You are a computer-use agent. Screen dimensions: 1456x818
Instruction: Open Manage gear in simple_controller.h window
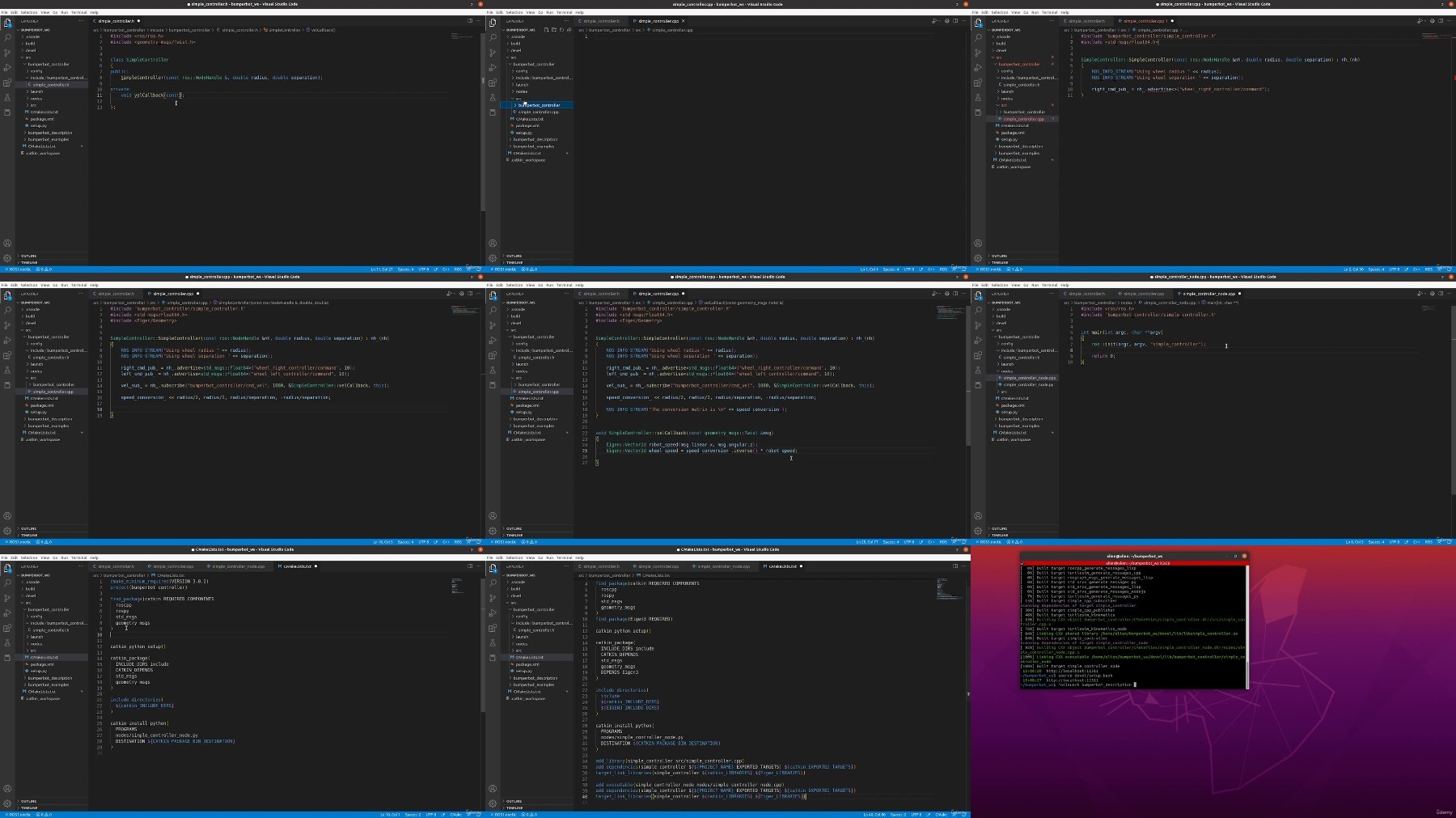(x=7, y=258)
